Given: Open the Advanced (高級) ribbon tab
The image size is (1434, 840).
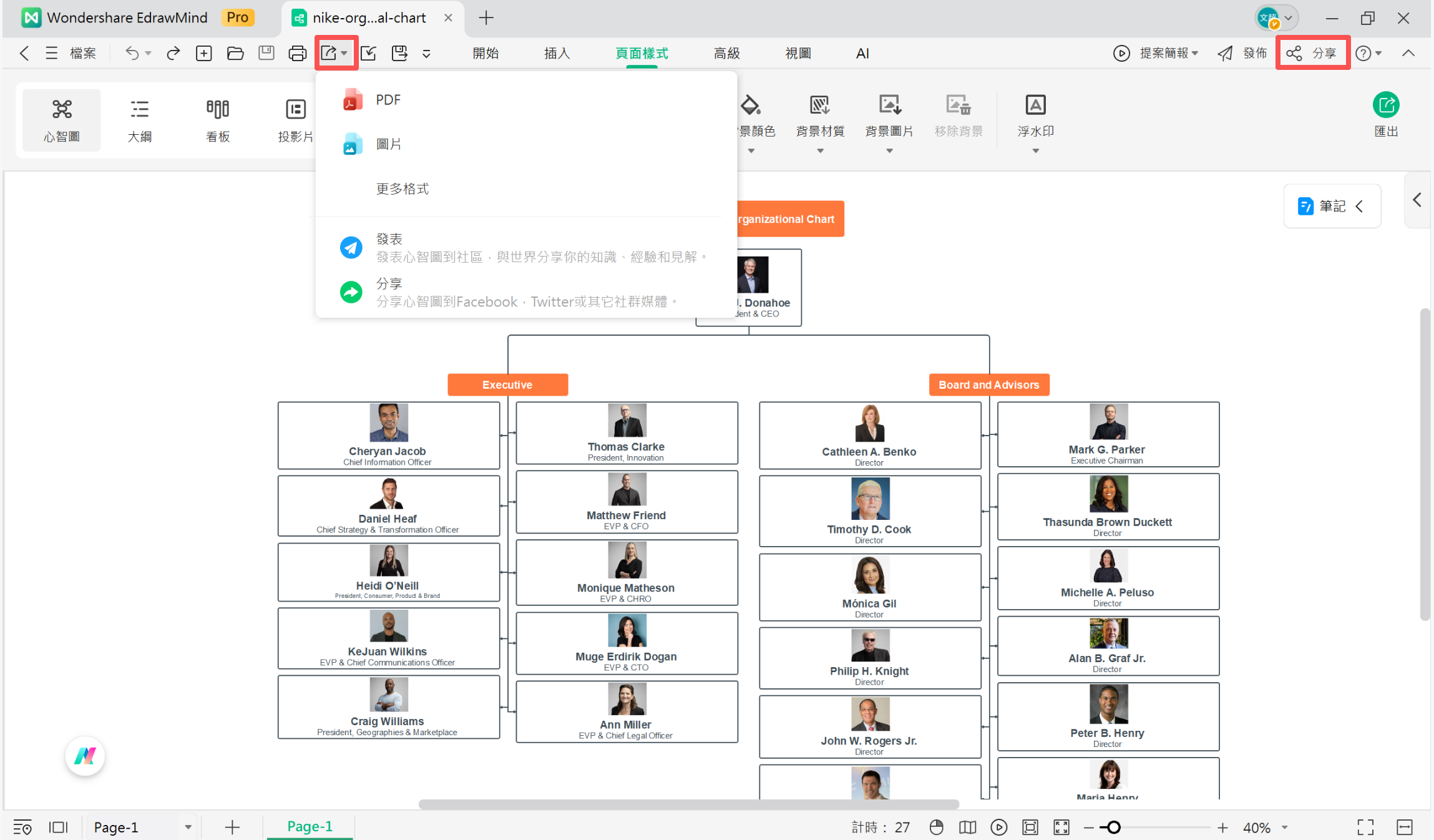Looking at the screenshot, I should click(x=726, y=54).
